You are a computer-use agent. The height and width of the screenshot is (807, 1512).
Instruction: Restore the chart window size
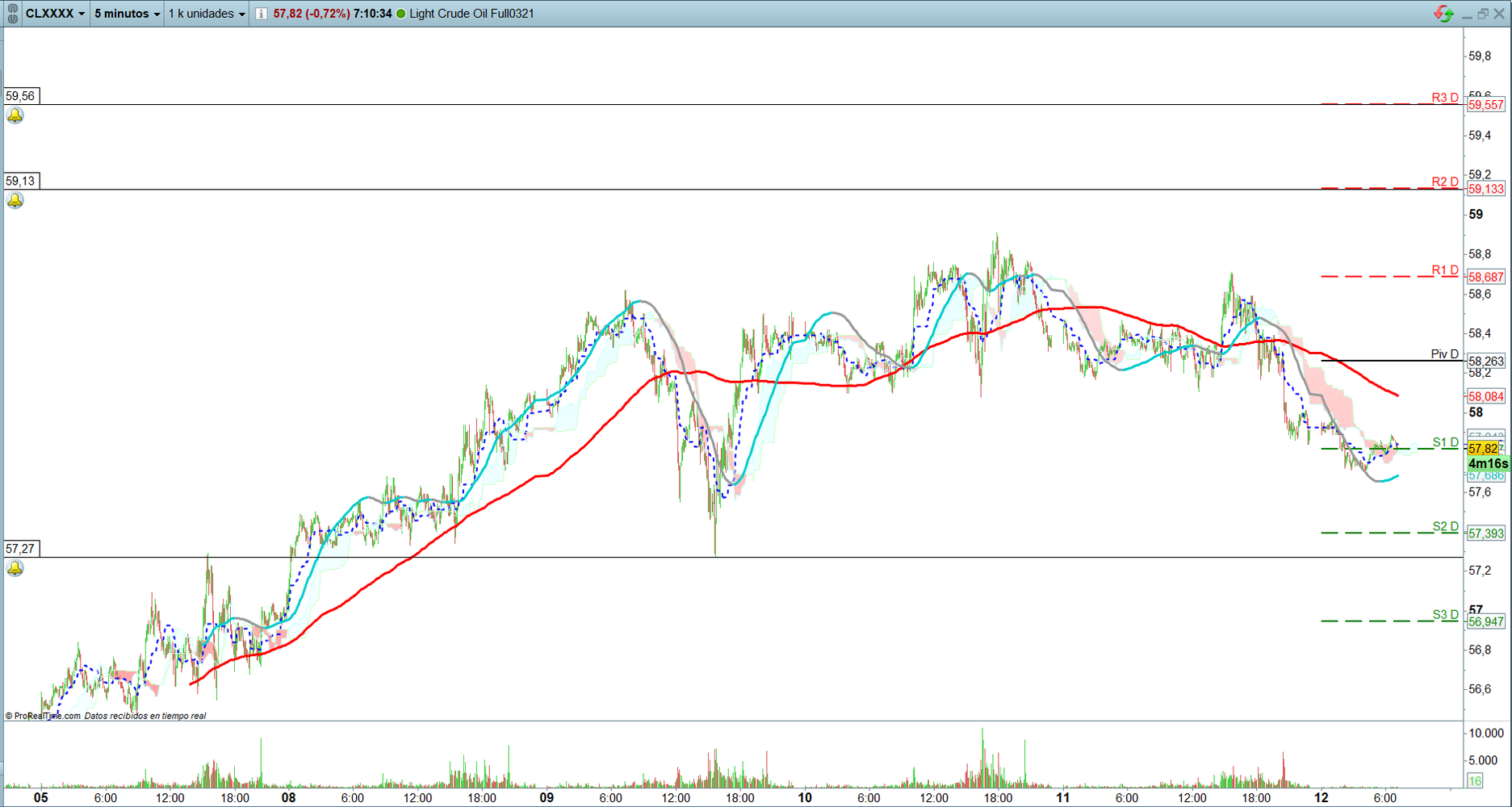[x=1483, y=14]
